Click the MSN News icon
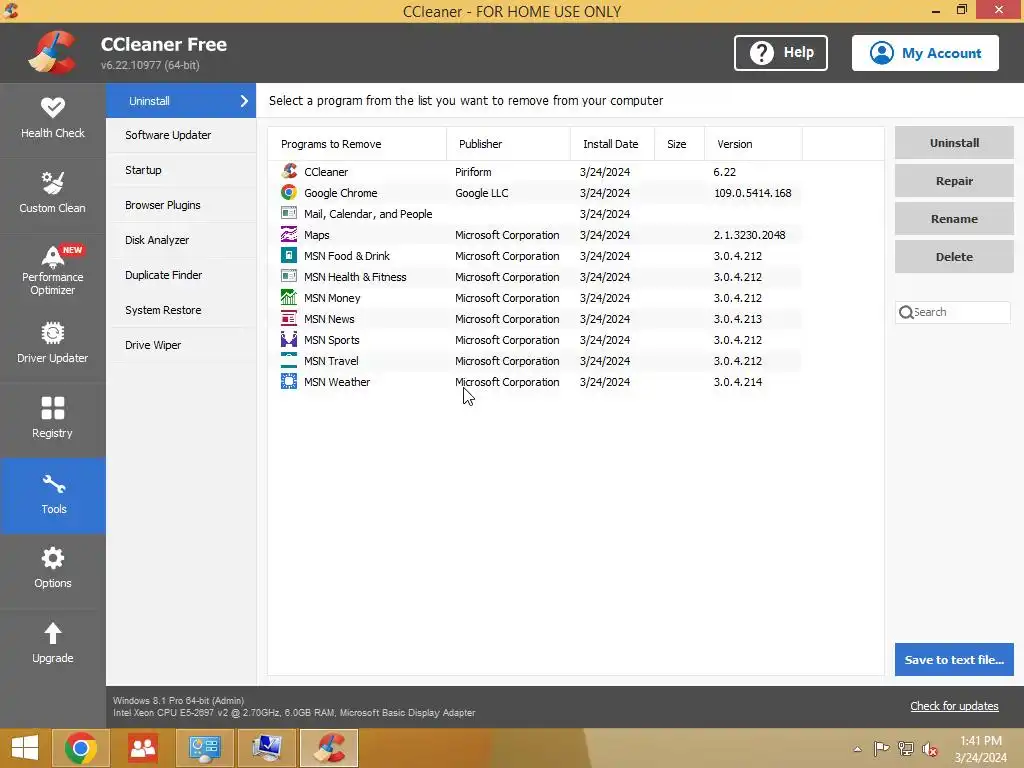 (x=289, y=318)
